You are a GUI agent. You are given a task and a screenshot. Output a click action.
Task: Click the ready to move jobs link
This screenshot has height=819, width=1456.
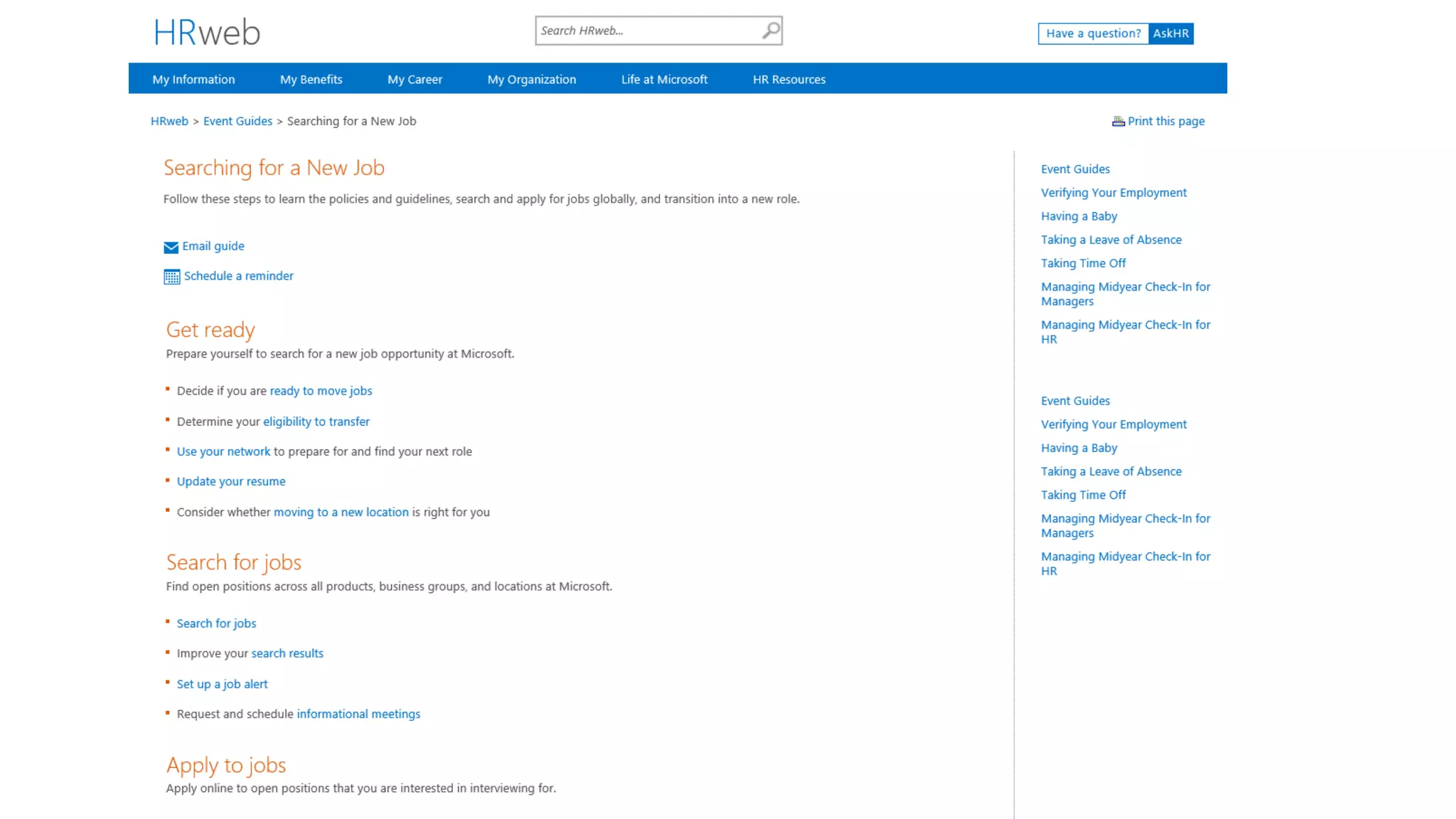(x=321, y=391)
